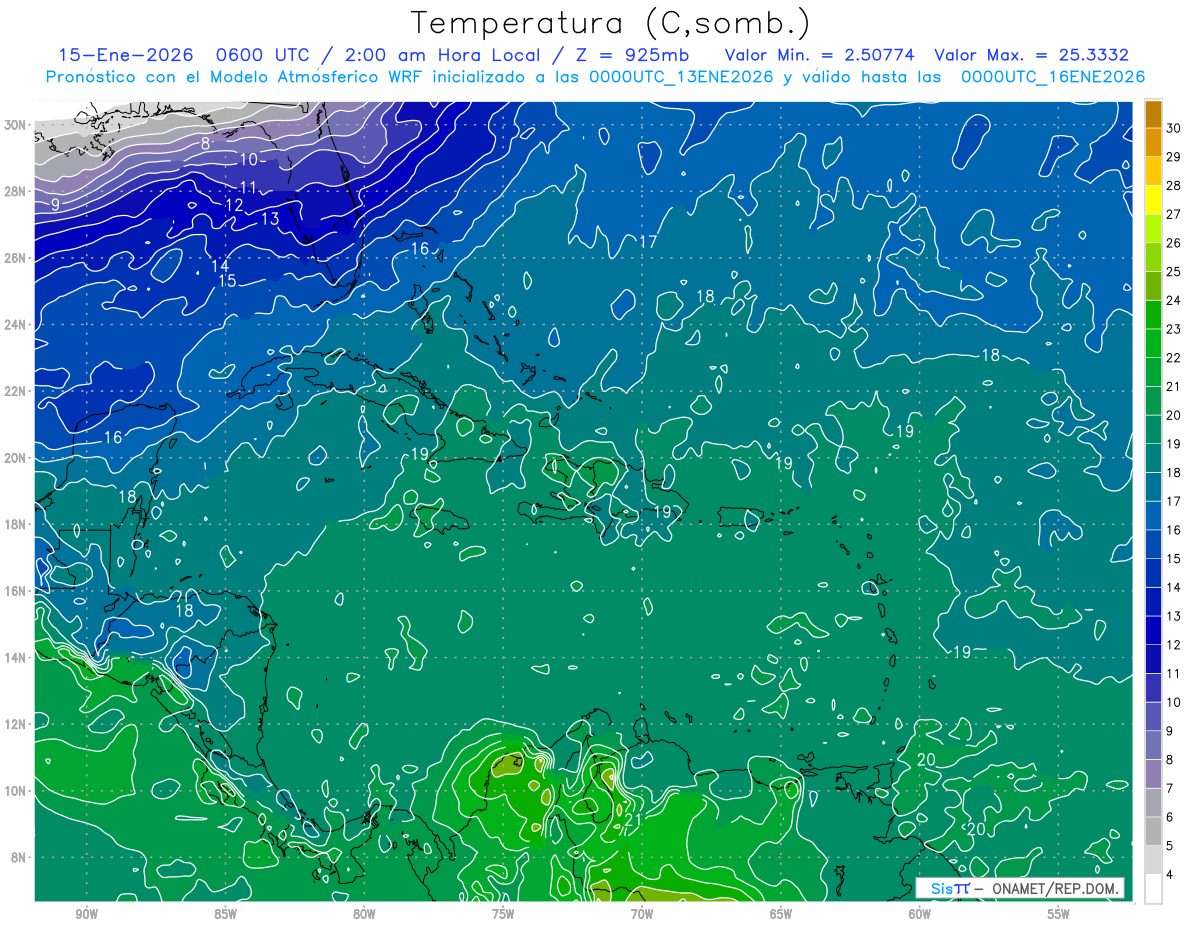Click the "Valor Max. = 25.3332" text
This screenshot has height=927, width=1200.
(x=1032, y=54)
